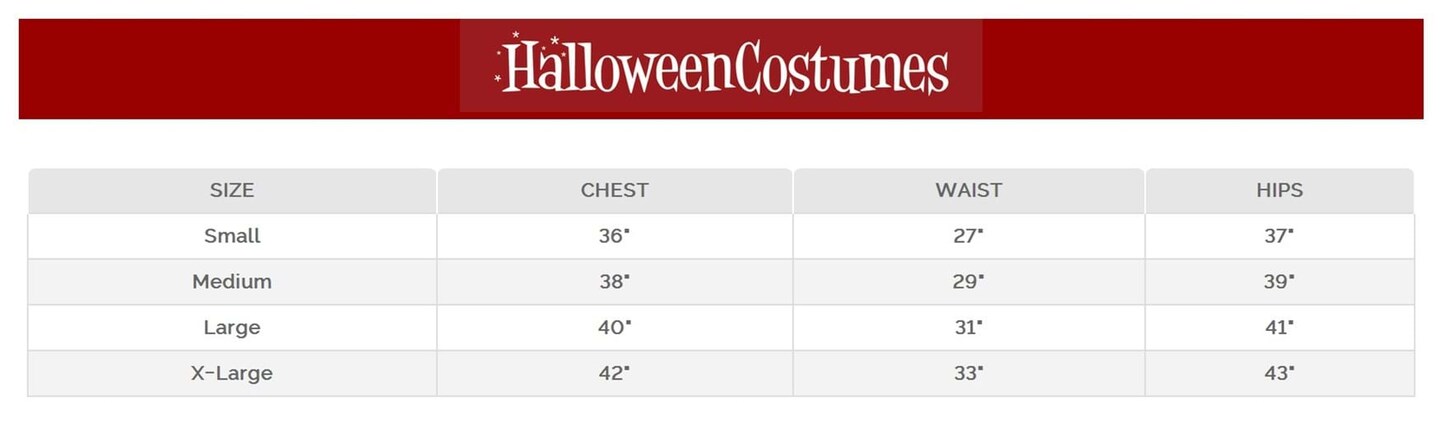
Task: Choose the Medium size row label
Action: pyautogui.click(x=232, y=282)
